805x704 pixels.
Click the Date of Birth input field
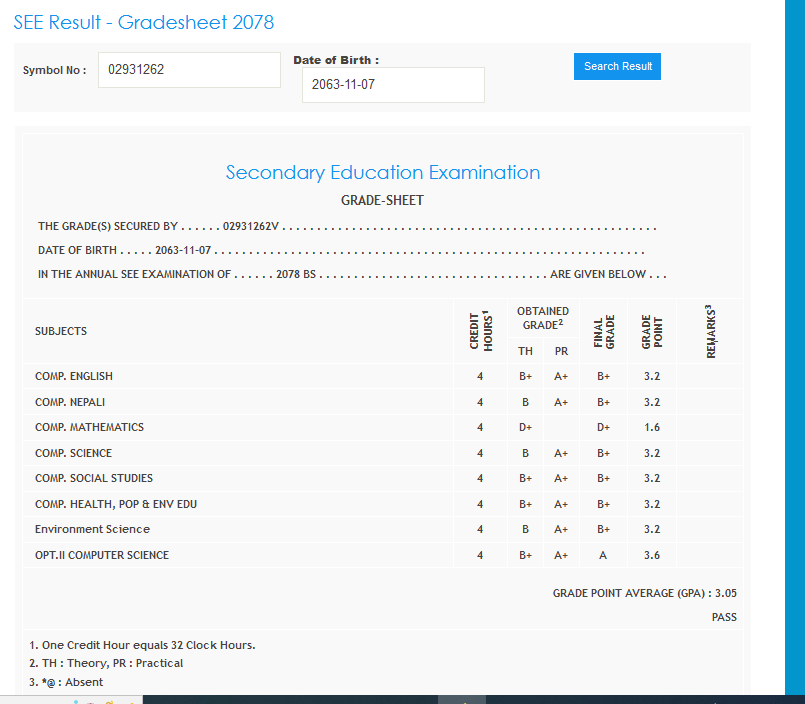393,85
